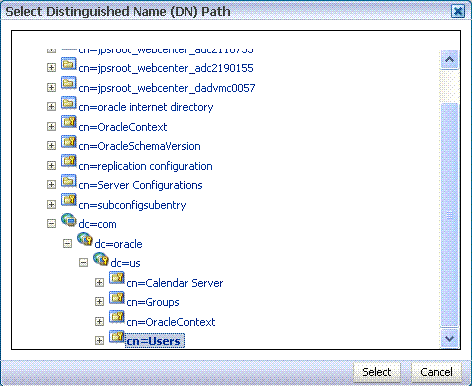
Task: Click the vertical scrollbar thumb
Action: coord(450,215)
